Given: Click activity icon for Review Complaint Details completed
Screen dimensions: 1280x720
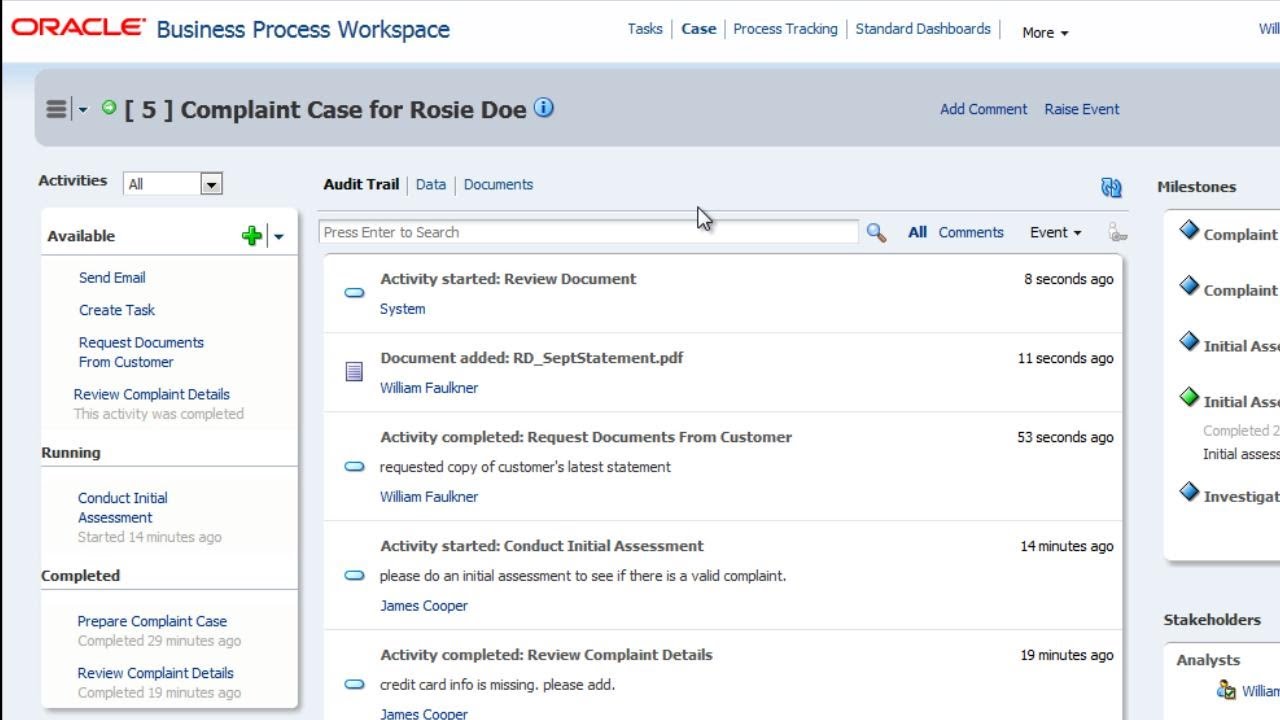Looking at the screenshot, I should [354, 685].
